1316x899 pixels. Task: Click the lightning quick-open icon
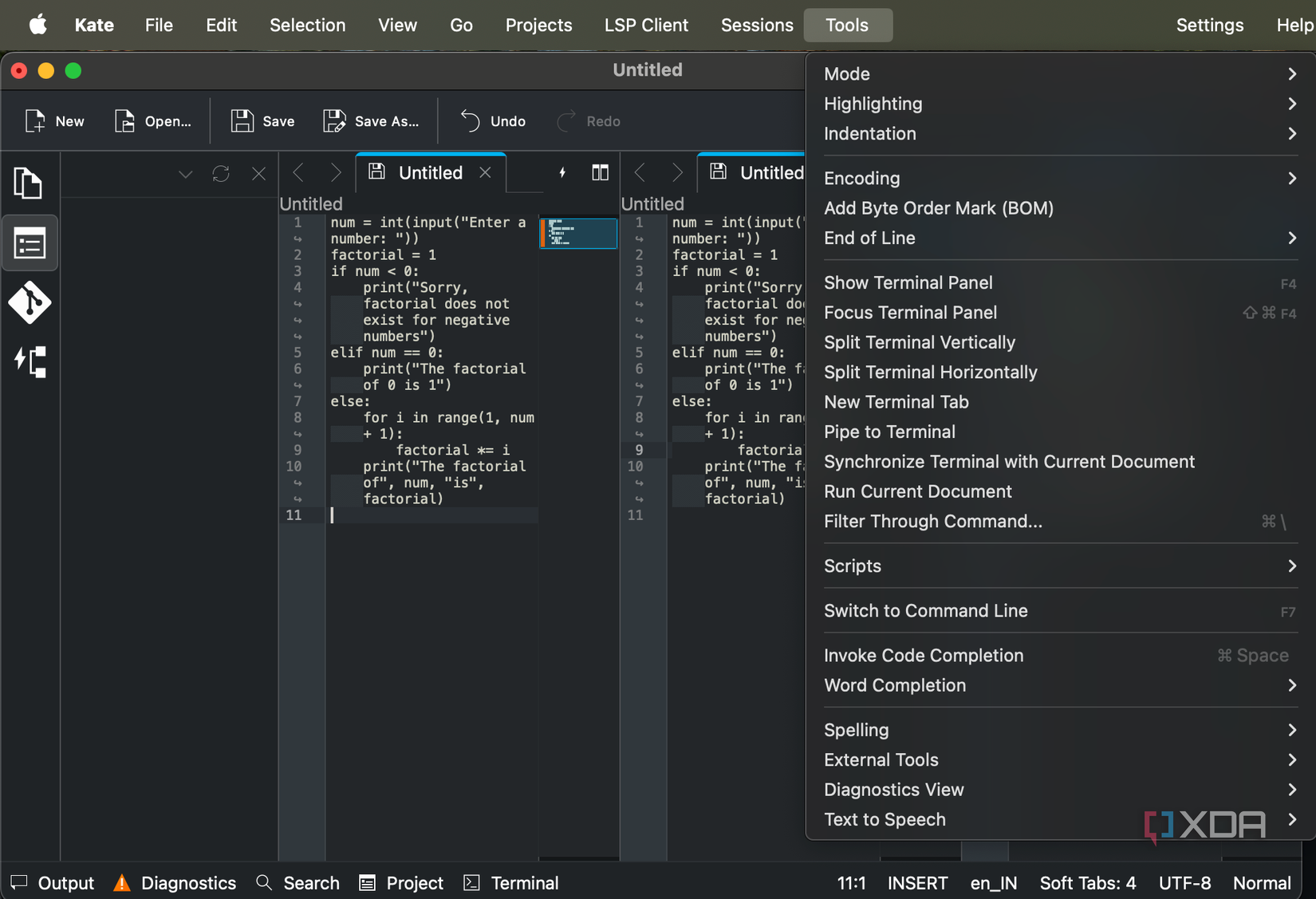pyautogui.click(x=561, y=172)
